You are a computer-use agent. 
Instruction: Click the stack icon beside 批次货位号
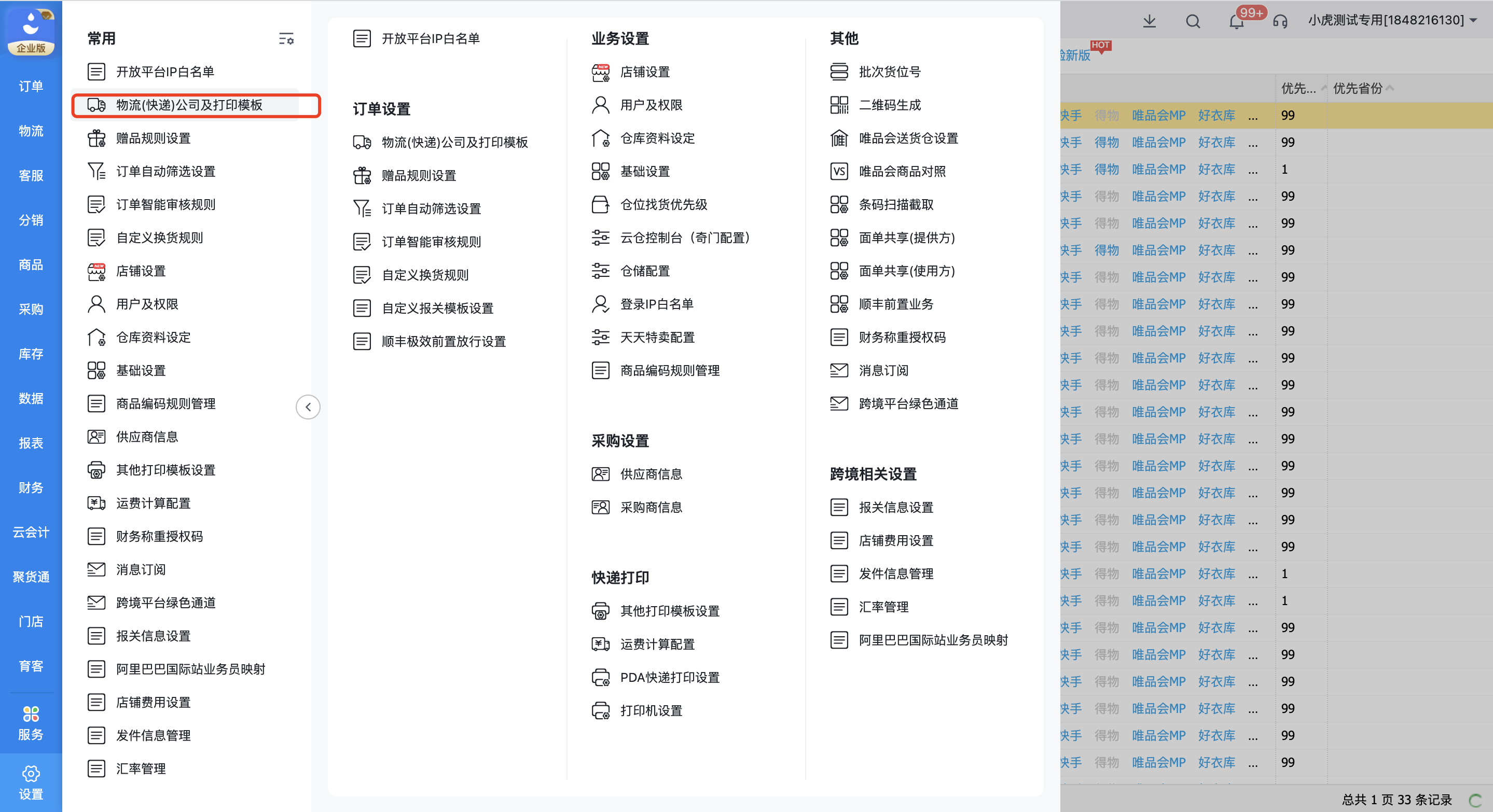(x=839, y=72)
